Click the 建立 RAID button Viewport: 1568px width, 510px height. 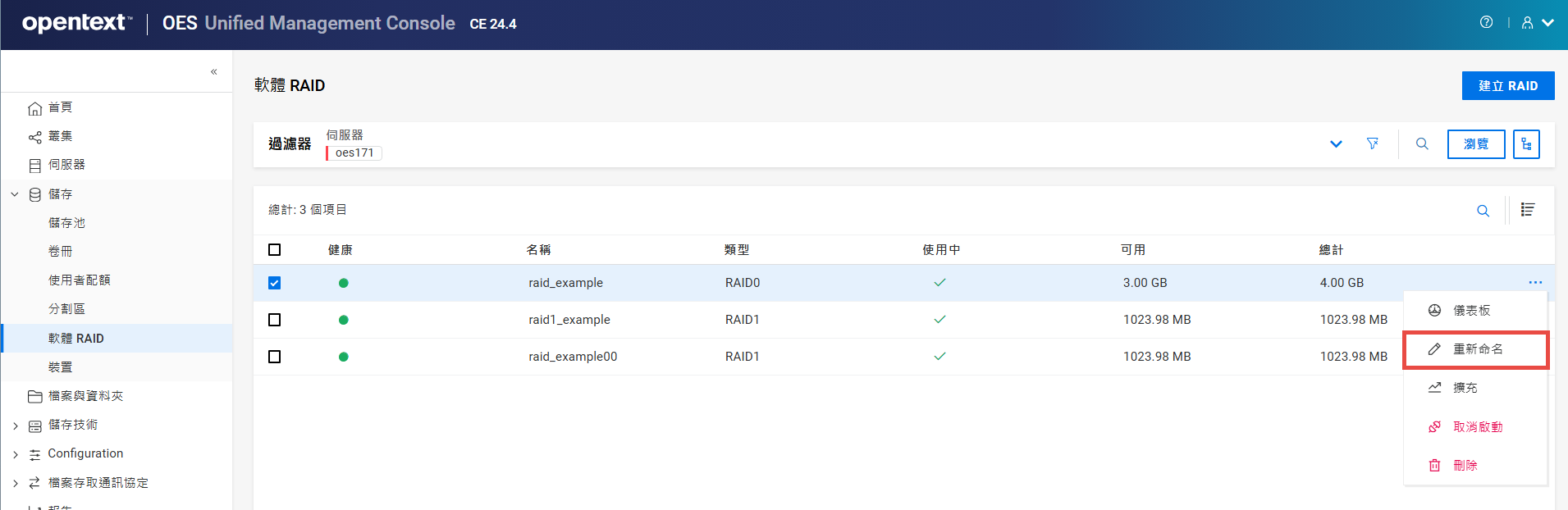click(1507, 86)
